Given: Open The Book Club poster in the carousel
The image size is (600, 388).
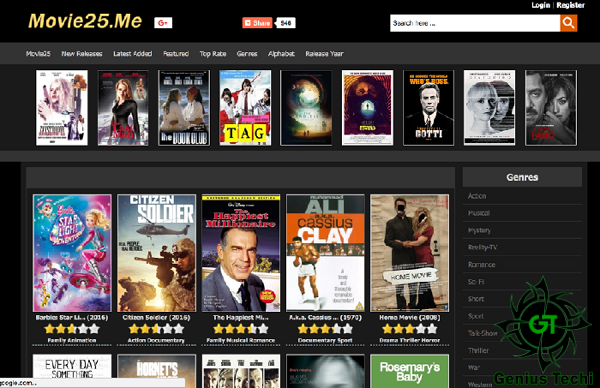Looking at the screenshot, I should (184, 108).
